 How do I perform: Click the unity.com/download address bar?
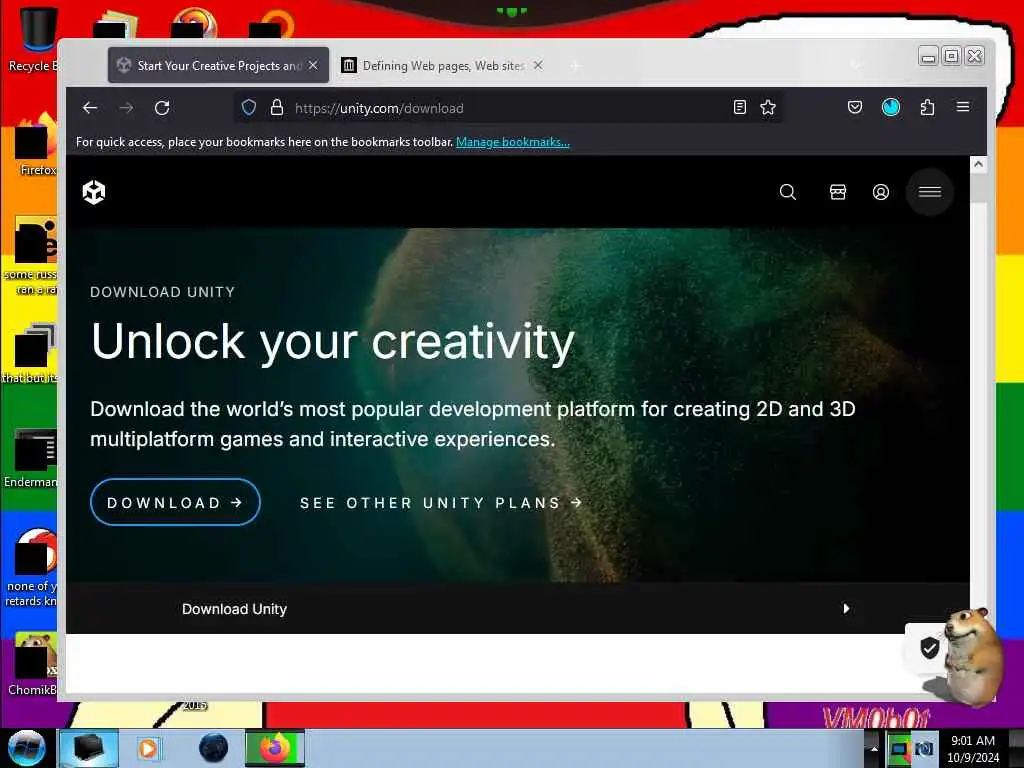tap(508, 108)
